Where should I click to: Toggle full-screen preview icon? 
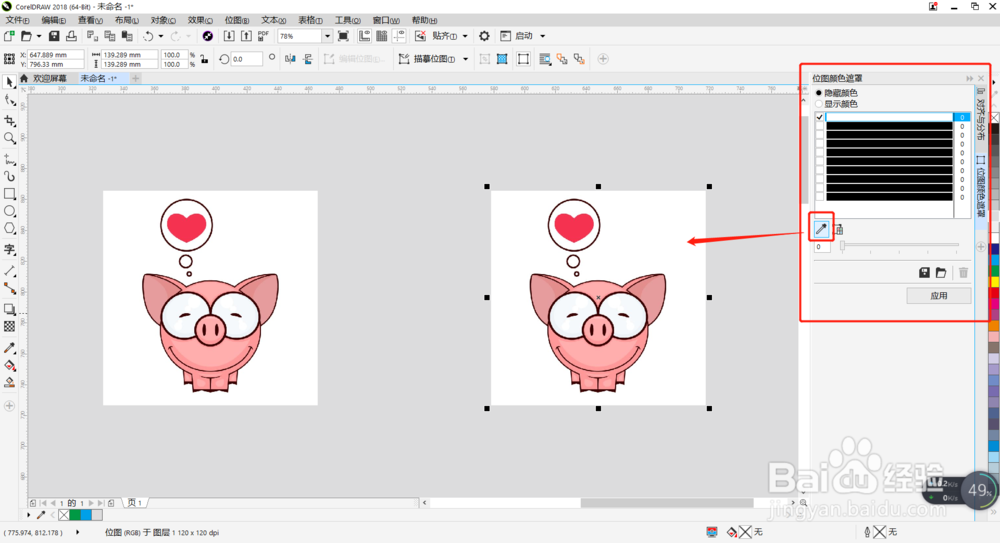point(343,36)
